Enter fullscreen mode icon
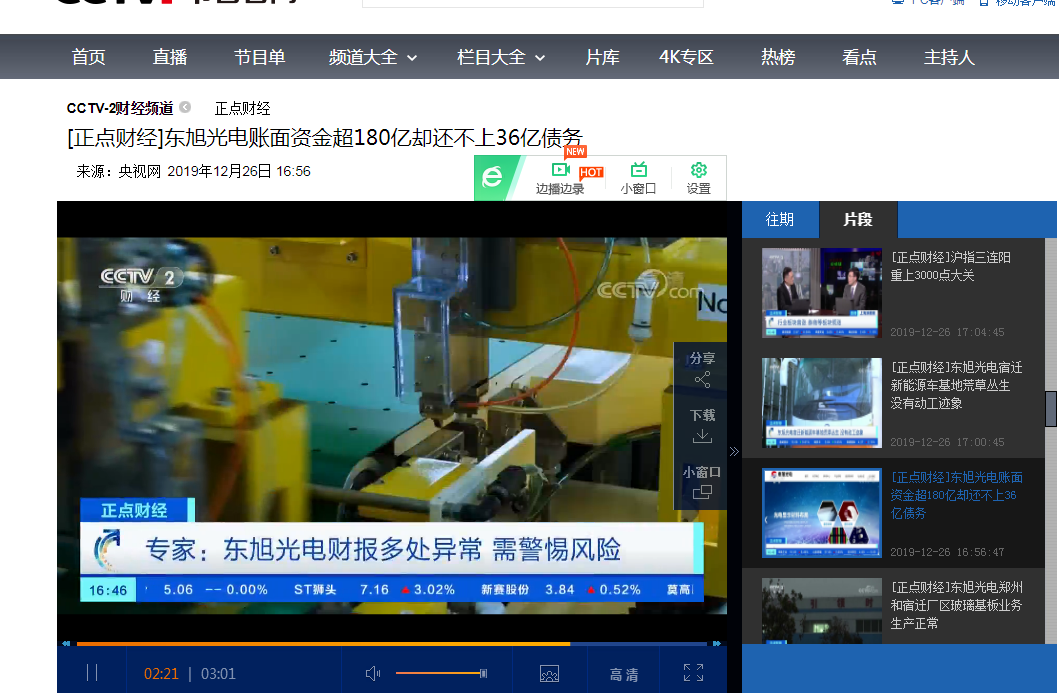The width and height of the screenshot is (1059, 693). click(693, 673)
